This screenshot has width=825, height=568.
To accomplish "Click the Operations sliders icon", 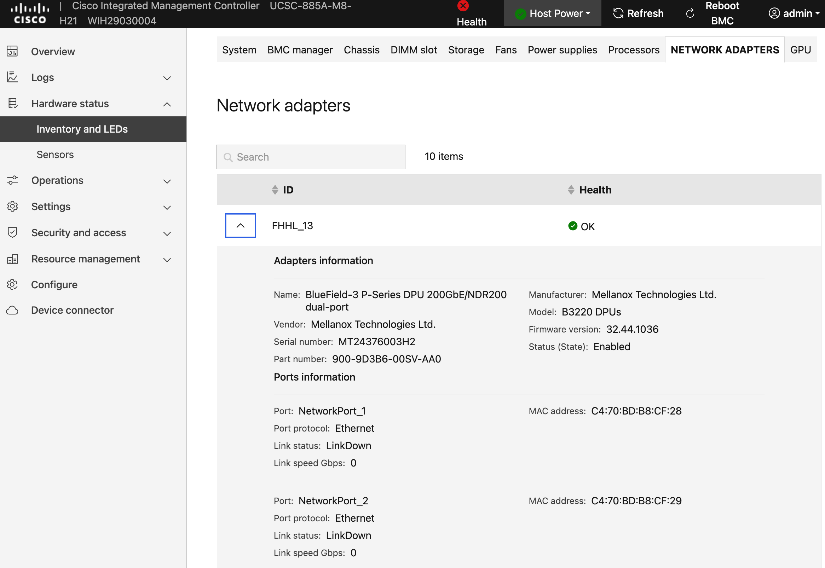I will [13, 180].
